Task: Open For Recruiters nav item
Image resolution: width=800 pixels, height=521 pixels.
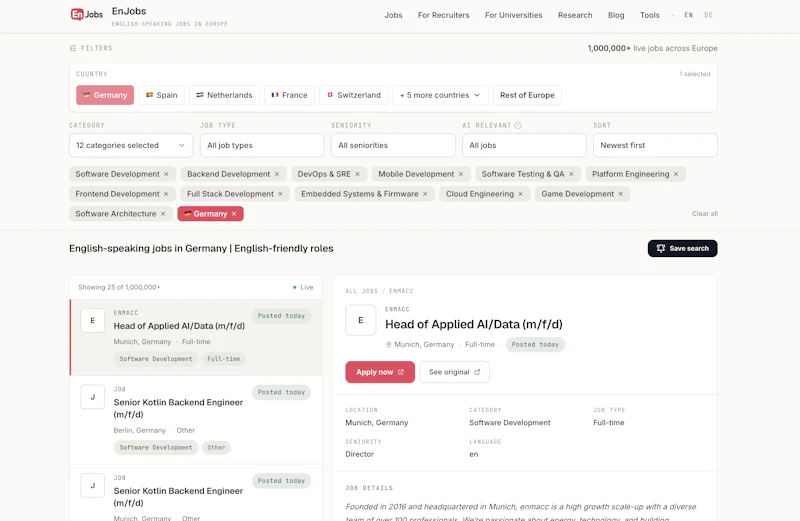Action: (x=443, y=15)
